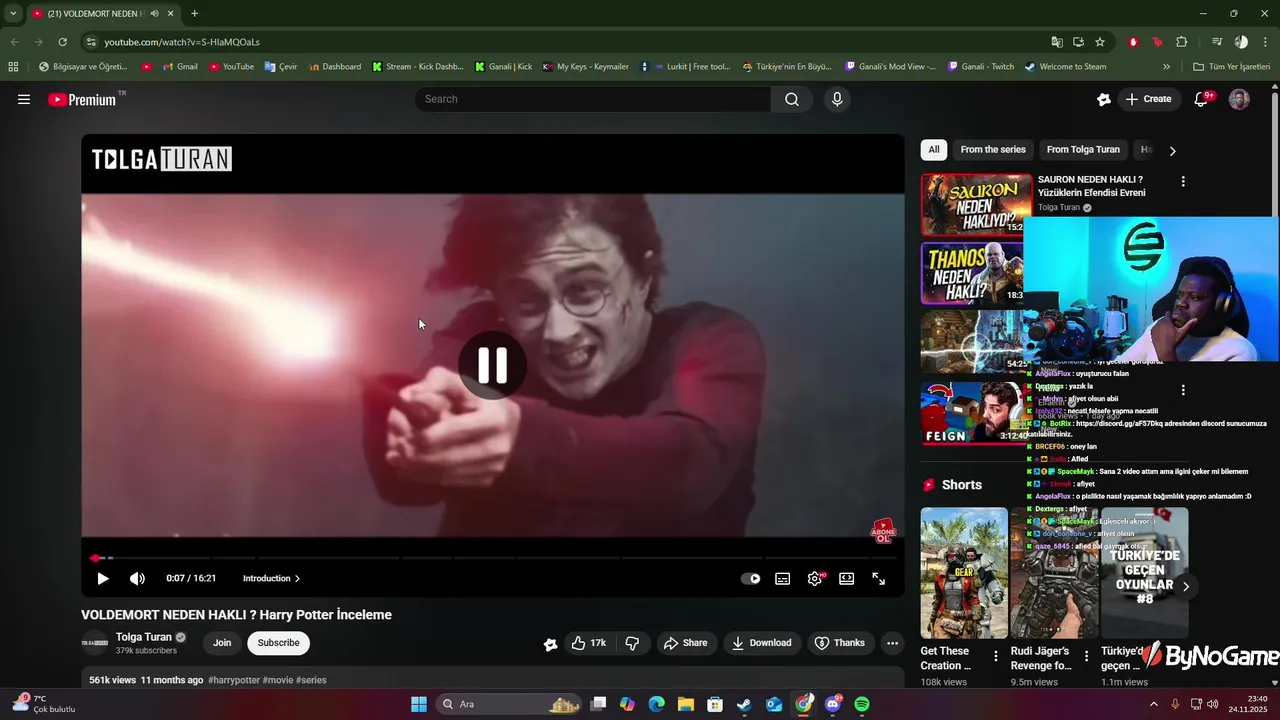This screenshot has width=1280, height=720.
Task: Open SAURON NEDEN HAKLI video thumbnail
Action: point(976,205)
